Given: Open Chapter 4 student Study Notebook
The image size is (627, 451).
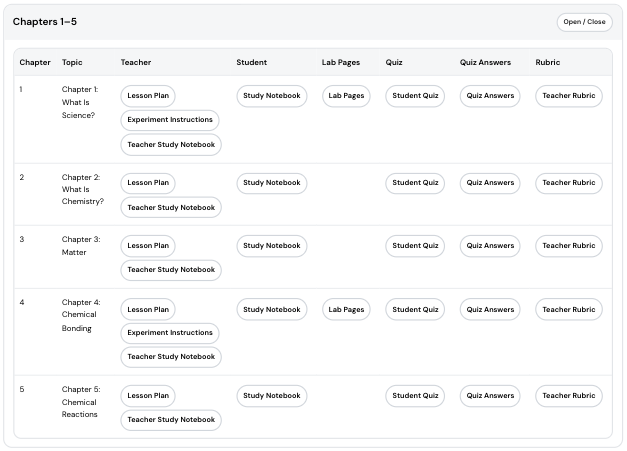Looking at the screenshot, I should coord(271,310).
